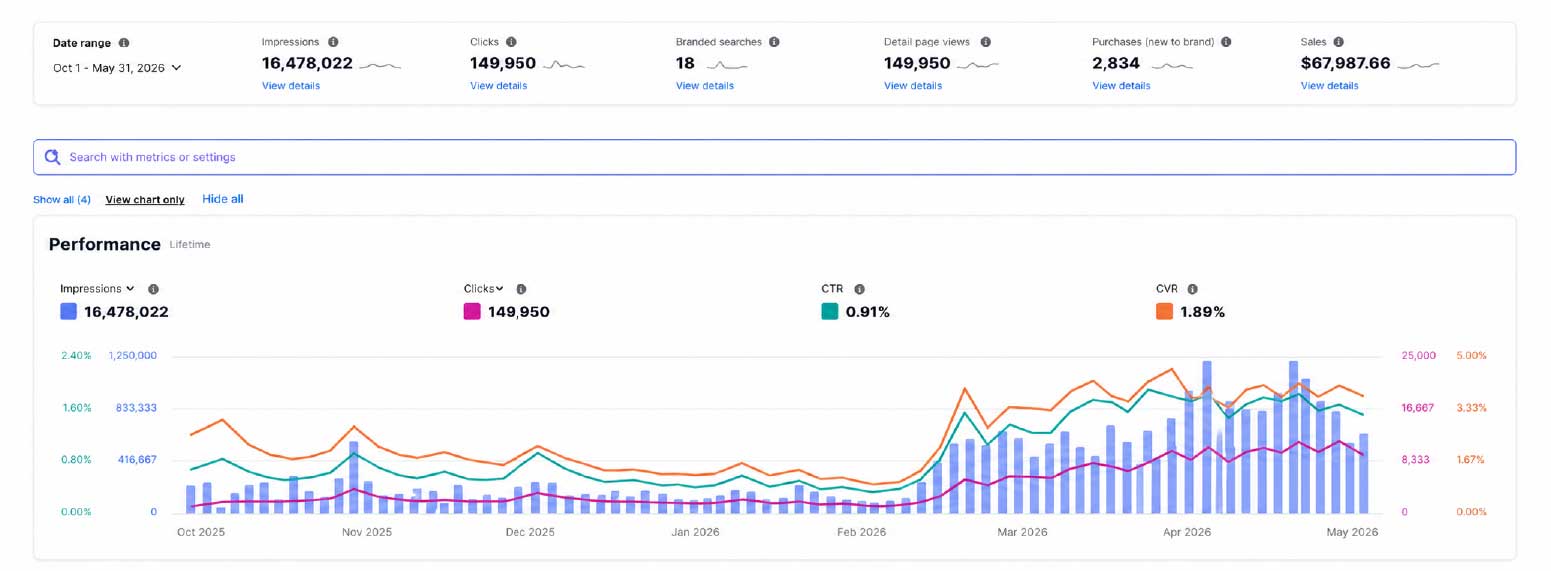Click the blue Impressions color swatch

pyautogui.click(x=68, y=312)
